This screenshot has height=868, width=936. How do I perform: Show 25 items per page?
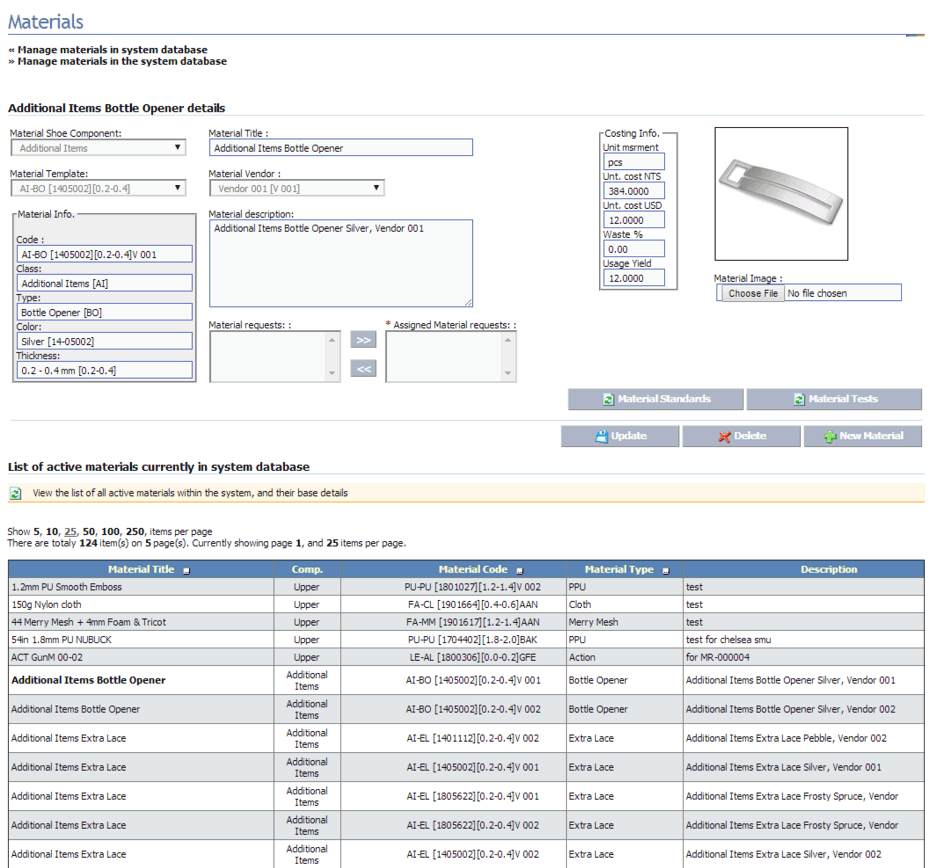(70, 531)
